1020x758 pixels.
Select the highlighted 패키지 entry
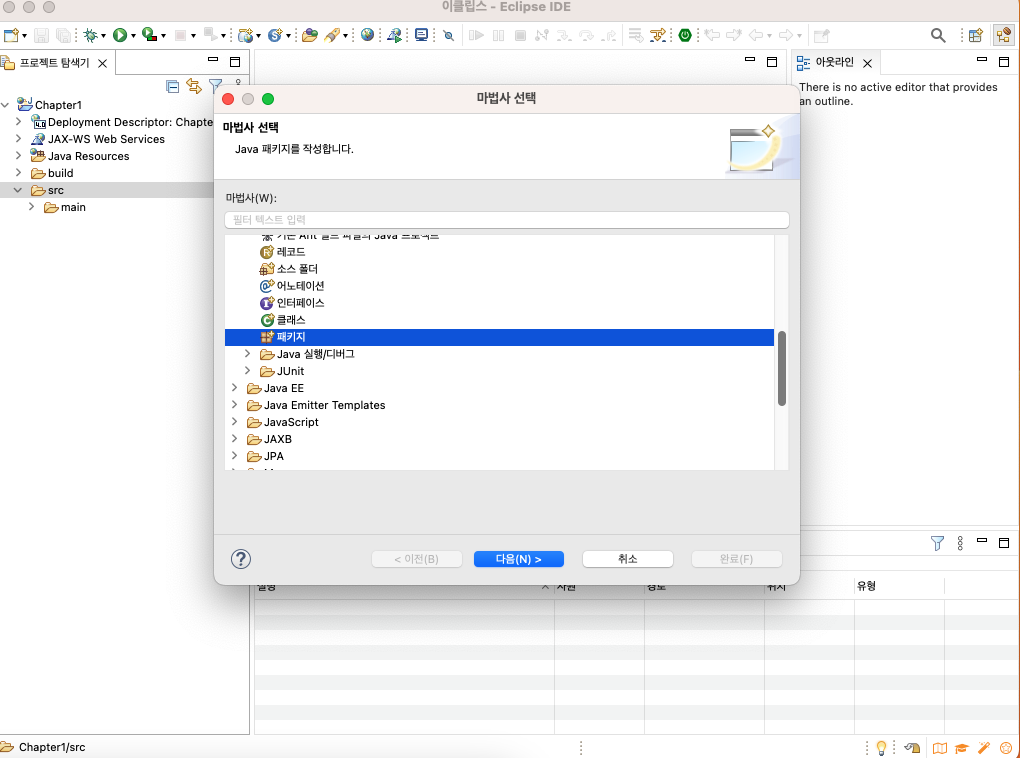click(499, 337)
